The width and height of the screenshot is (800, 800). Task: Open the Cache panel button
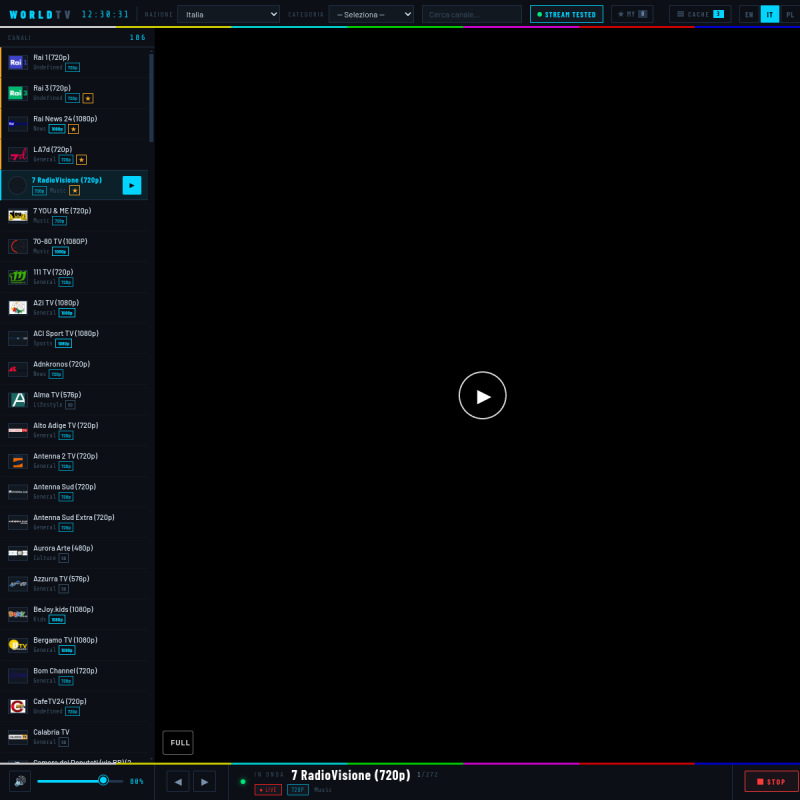tap(700, 14)
